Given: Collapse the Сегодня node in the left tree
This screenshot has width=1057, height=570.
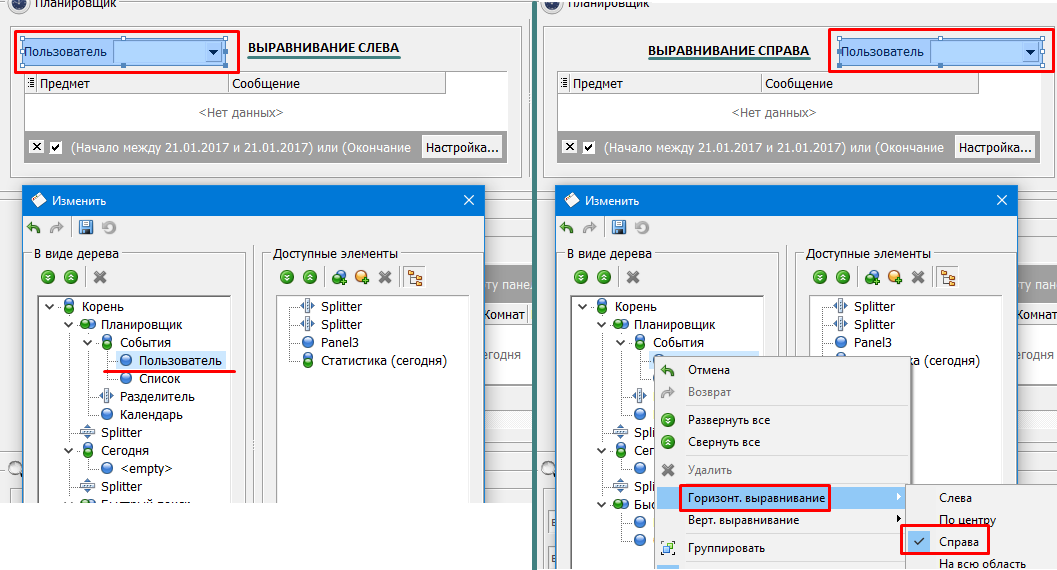Looking at the screenshot, I should pyautogui.click(x=68, y=451).
